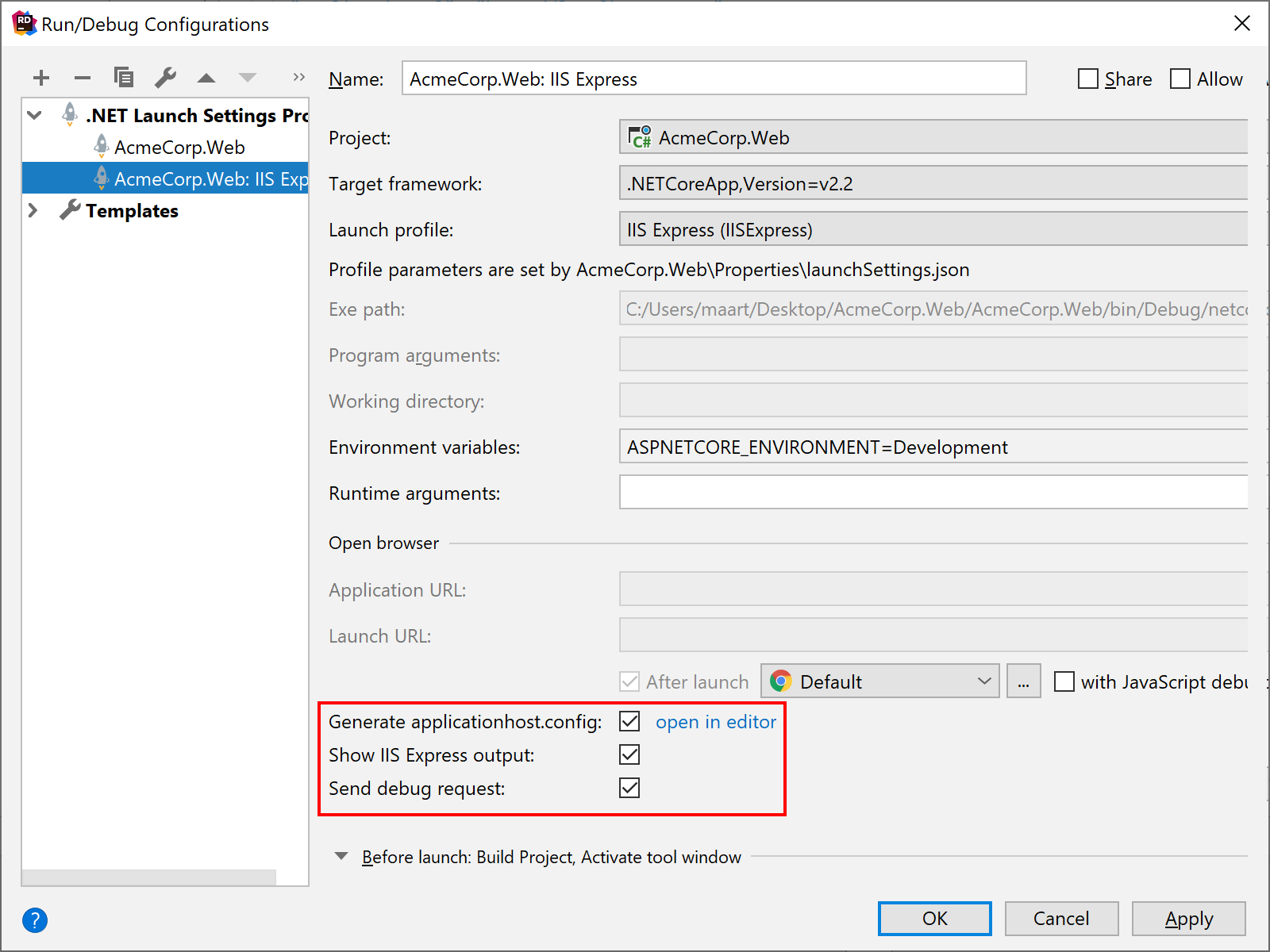Select the Templates item in the tree

point(132,210)
